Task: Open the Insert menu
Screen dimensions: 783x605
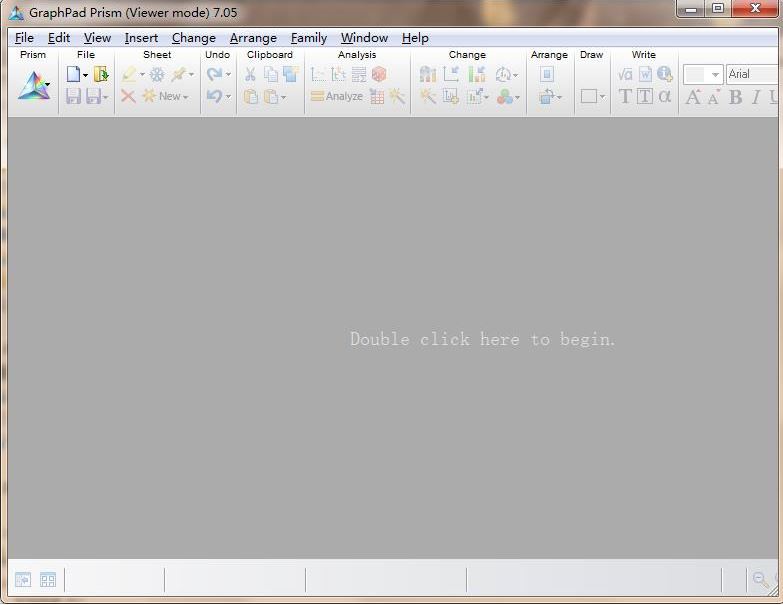Action: click(x=141, y=38)
